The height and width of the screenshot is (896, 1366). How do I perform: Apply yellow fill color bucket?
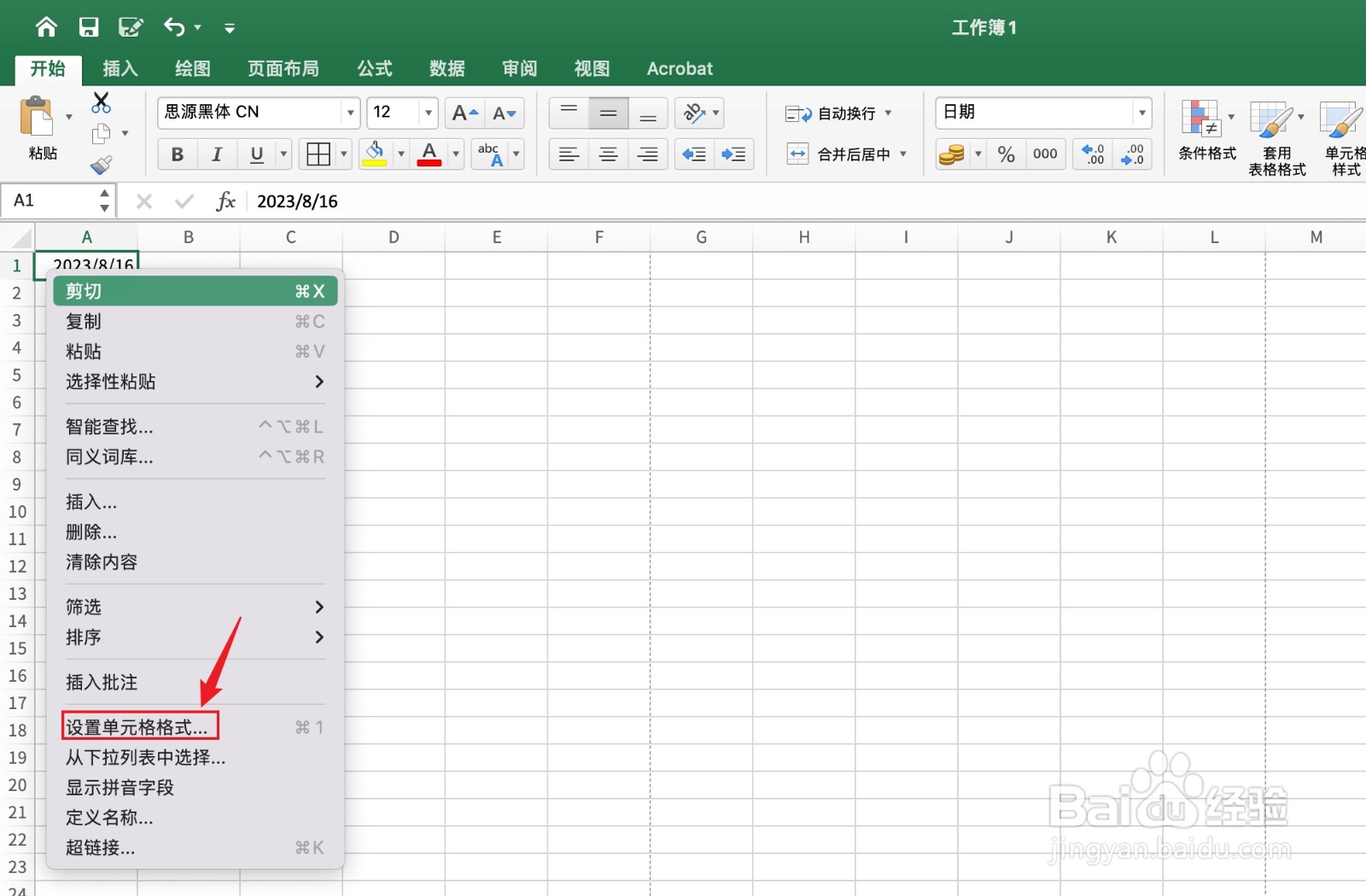pyautogui.click(x=375, y=154)
